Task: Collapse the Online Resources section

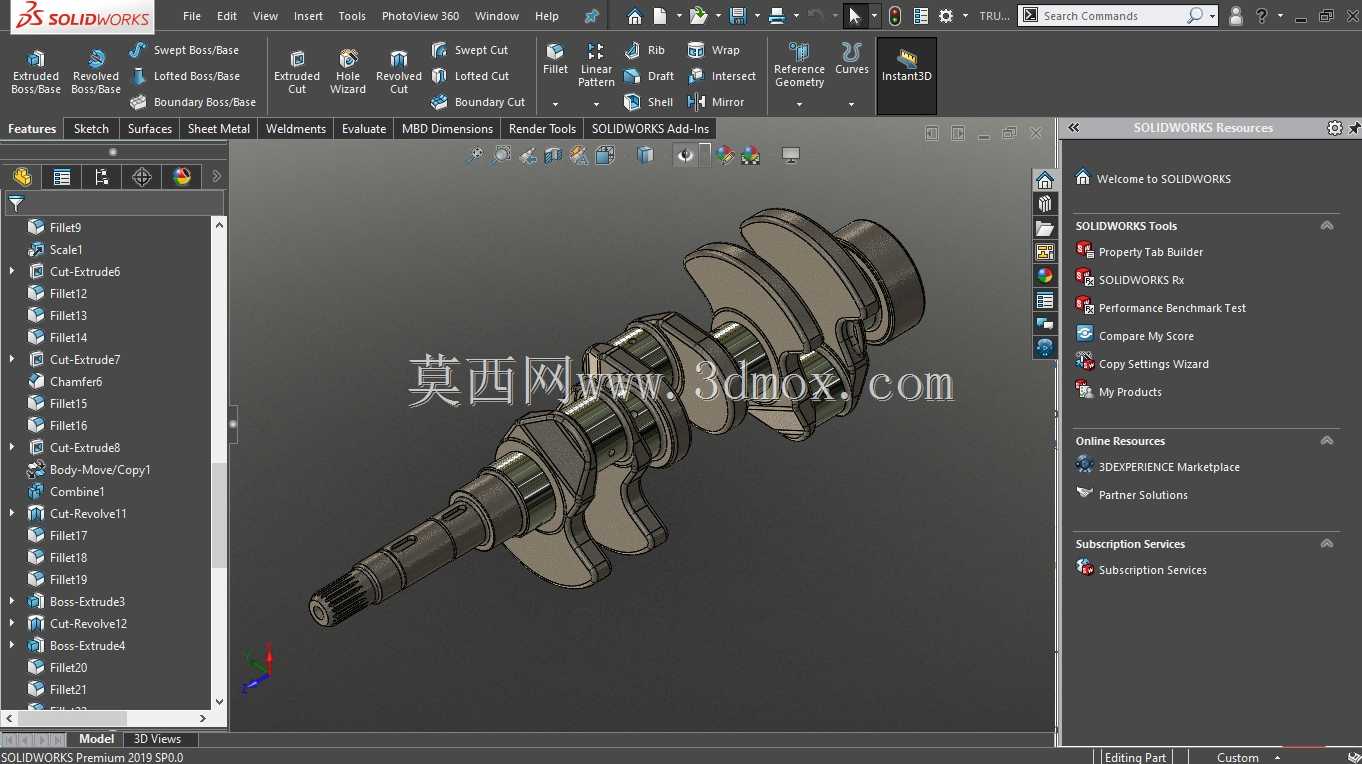Action: (x=1327, y=441)
